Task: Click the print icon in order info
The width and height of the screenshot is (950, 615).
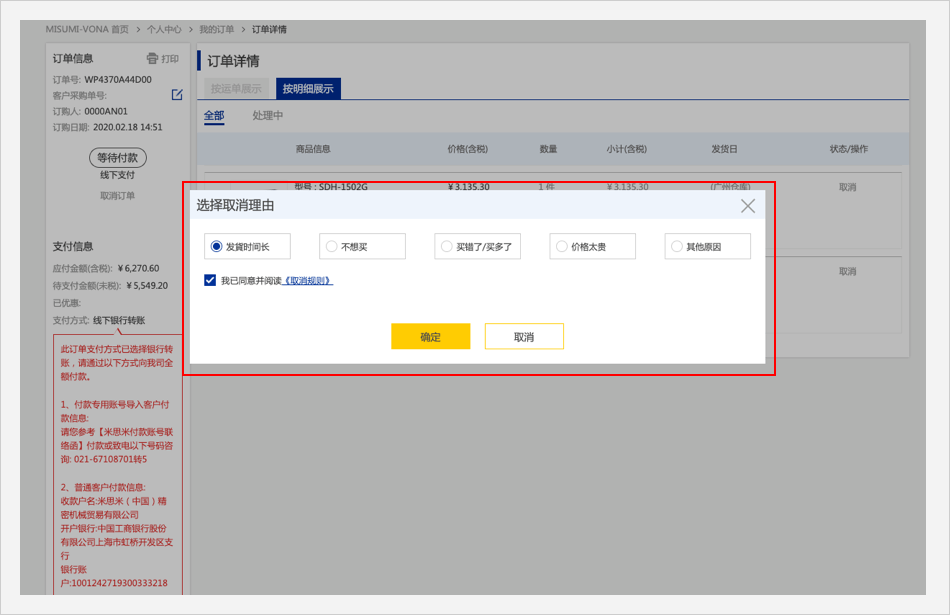Action: 153,59
